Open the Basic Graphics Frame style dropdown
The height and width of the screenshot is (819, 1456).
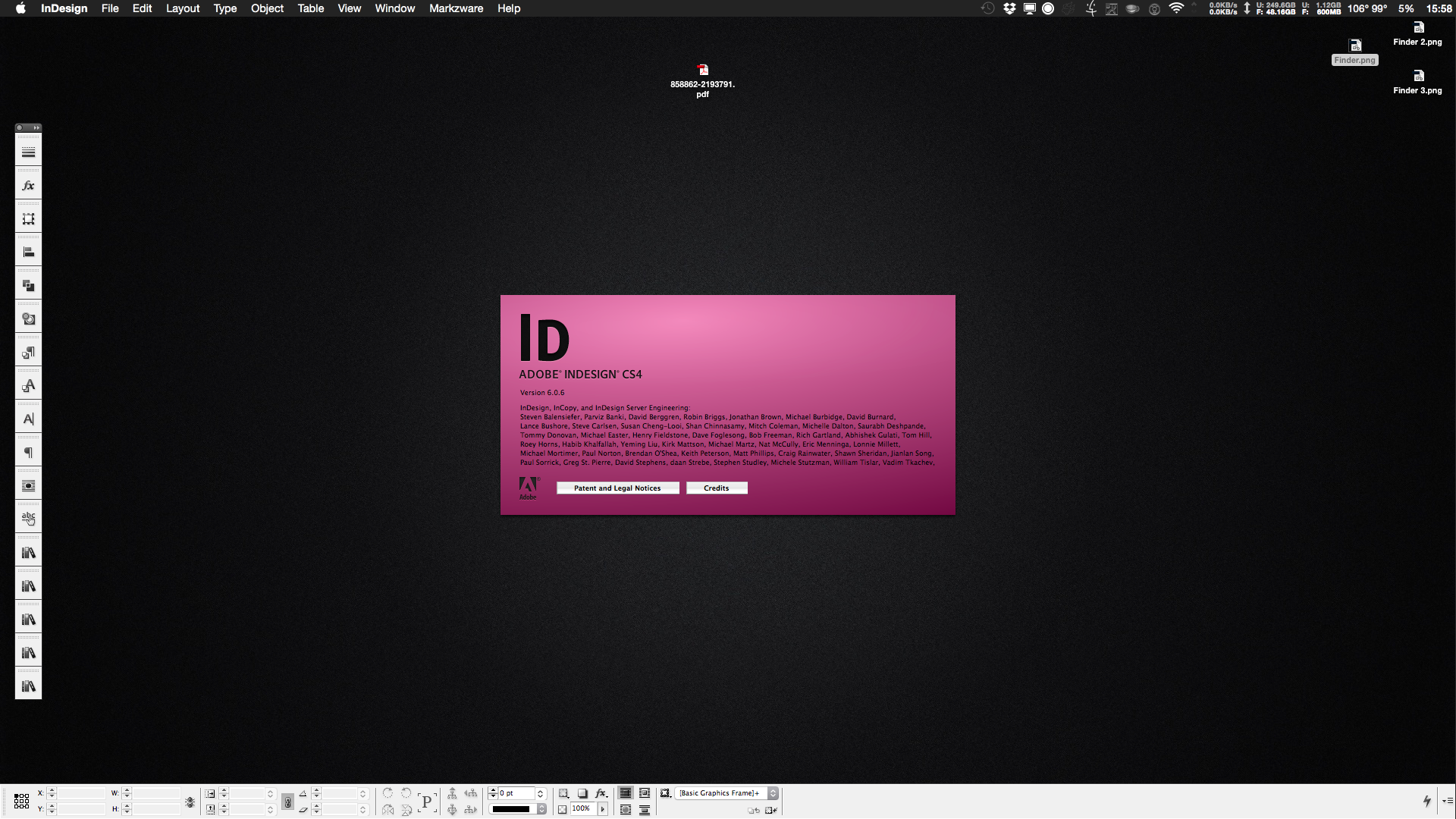click(x=773, y=793)
